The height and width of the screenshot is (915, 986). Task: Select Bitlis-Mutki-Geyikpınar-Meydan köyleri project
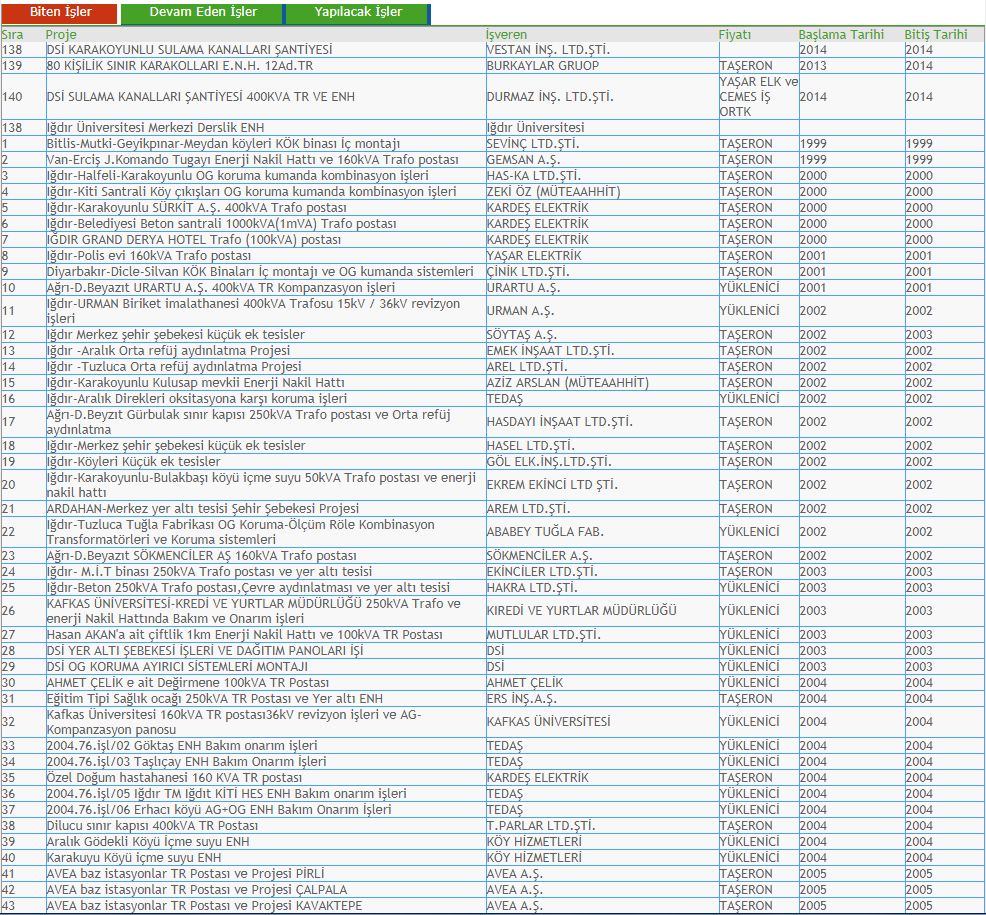pyautogui.click(x=266, y=144)
